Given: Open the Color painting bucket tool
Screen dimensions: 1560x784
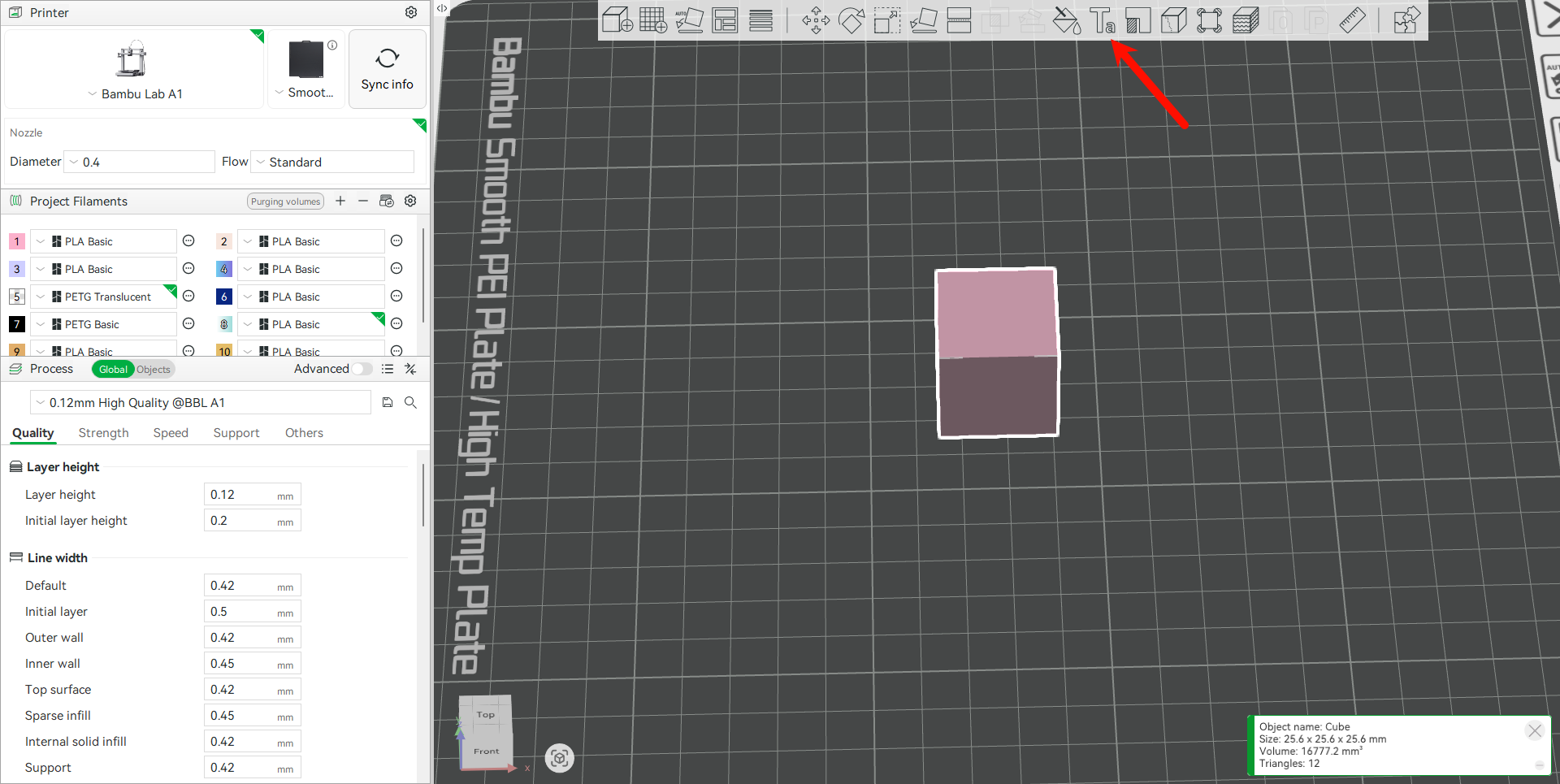Looking at the screenshot, I should point(1067,19).
